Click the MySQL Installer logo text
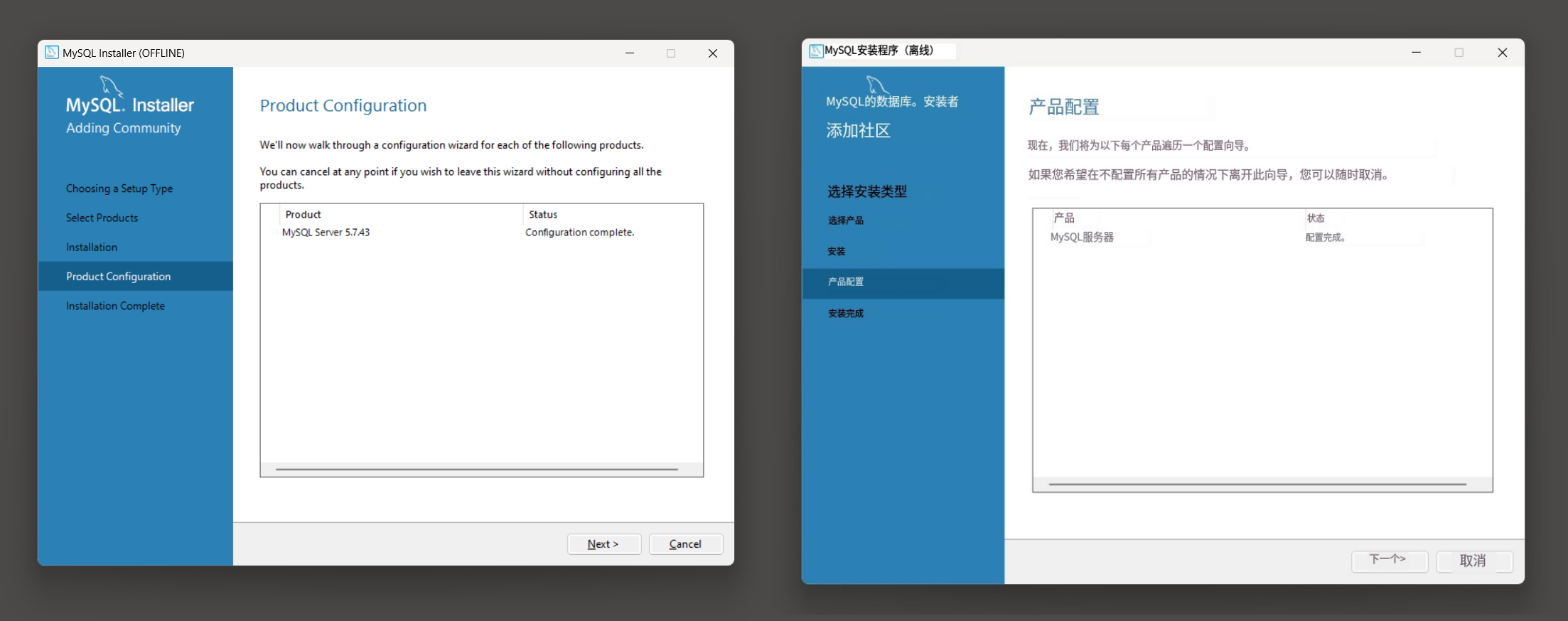The height and width of the screenshot is (621, 1568). (x=130, y=105)
